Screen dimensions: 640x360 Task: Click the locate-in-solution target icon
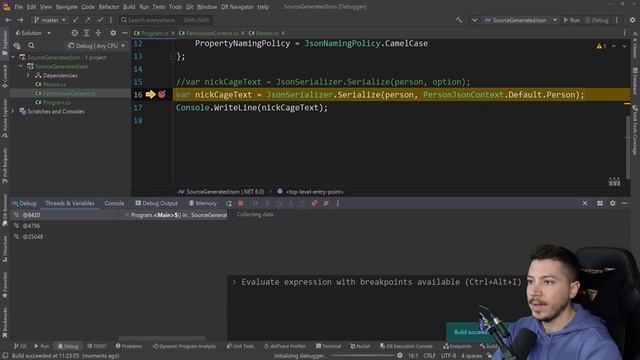75,33
